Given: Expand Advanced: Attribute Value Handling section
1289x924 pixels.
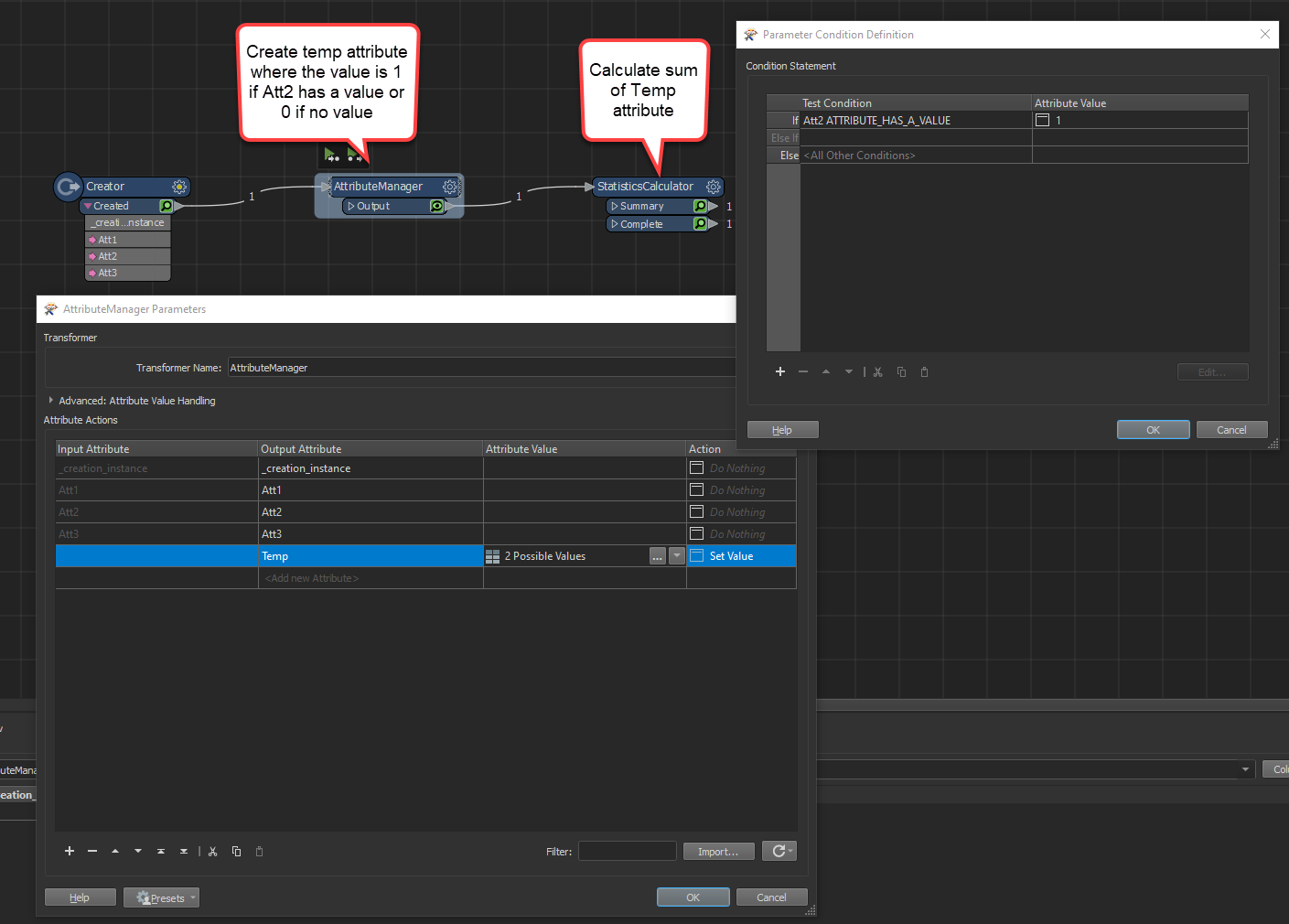Looking at the screenshot, I should click(x=51, y=401).
